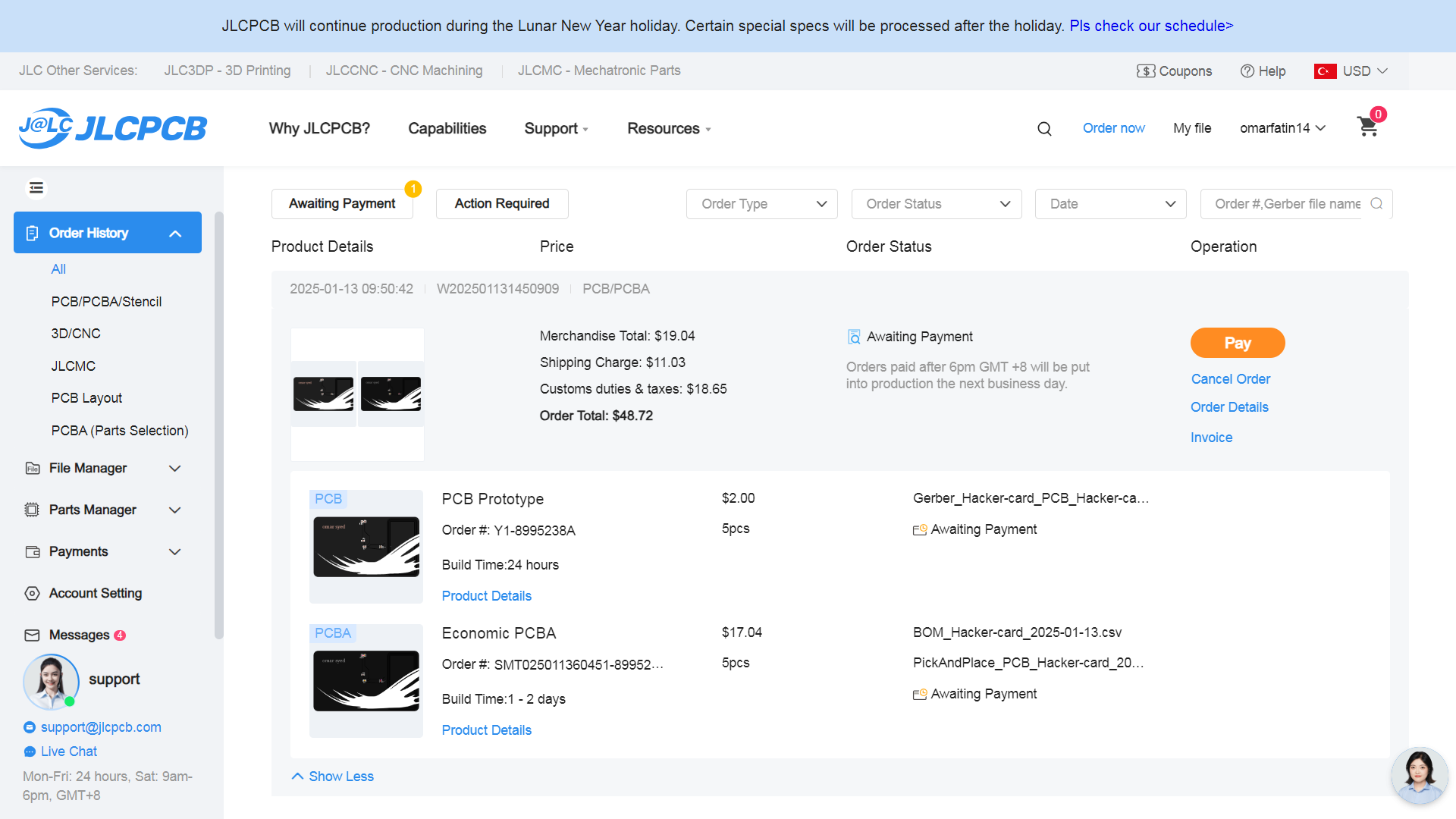Click the Help question mark icon
This screenshot has width=1456, height=819.
pyautogui.click(x=1247, y=71)
